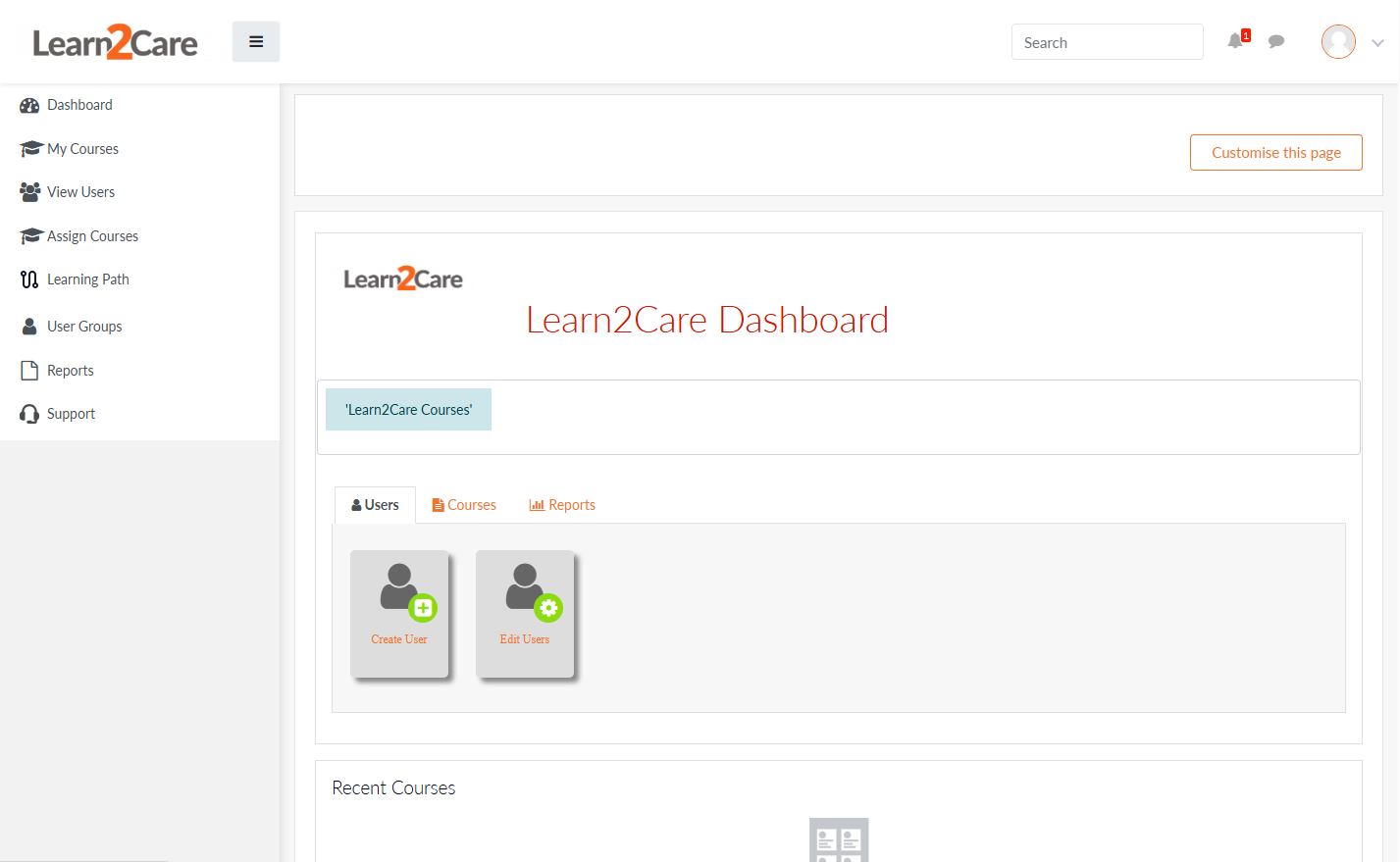Click the My Courses graduation cap icon
The image size is (1400, 862).
pos(30,149)
